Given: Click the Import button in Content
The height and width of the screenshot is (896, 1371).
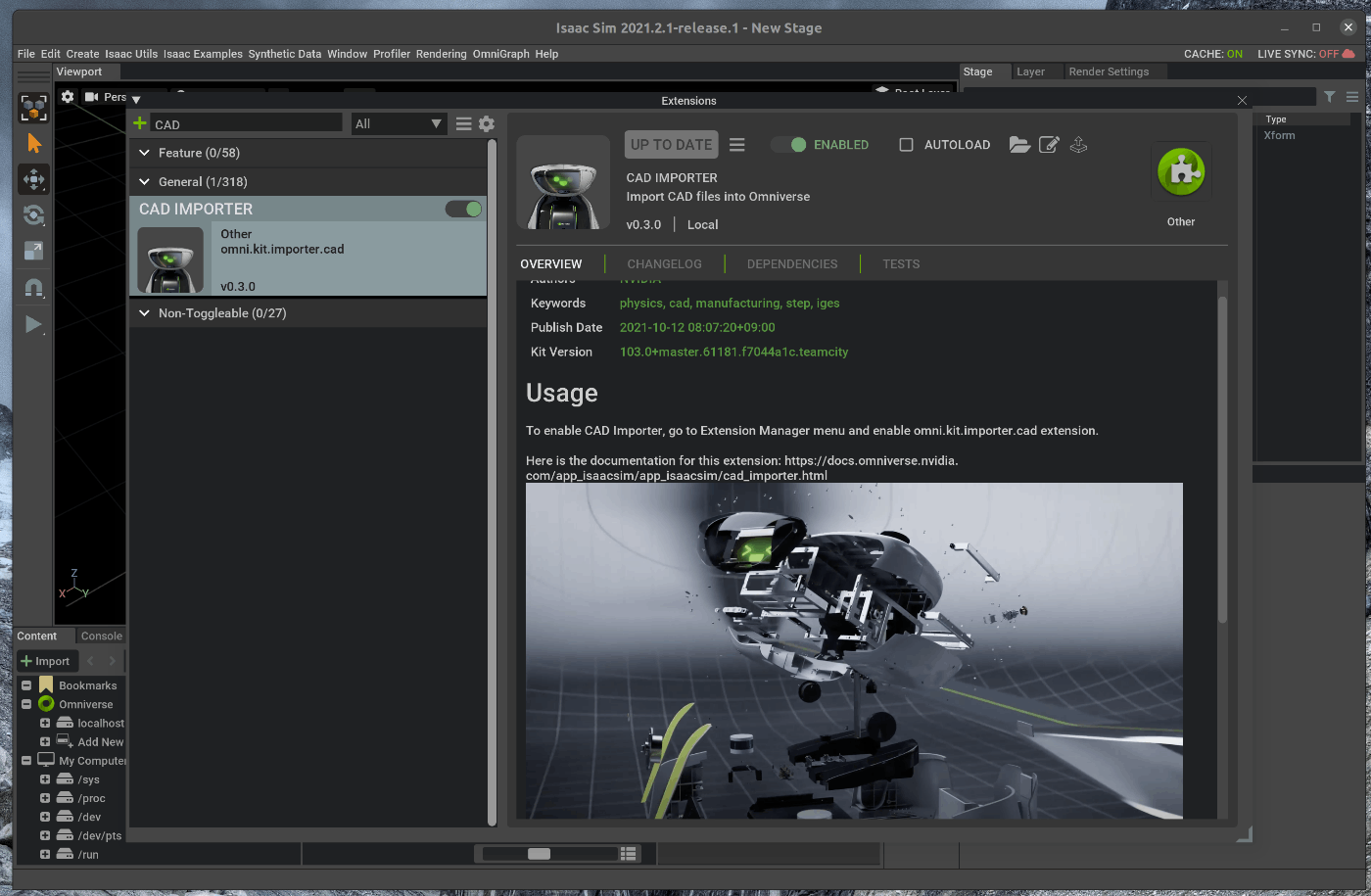Looking at the screenshot, I should [x=45, y=661].
